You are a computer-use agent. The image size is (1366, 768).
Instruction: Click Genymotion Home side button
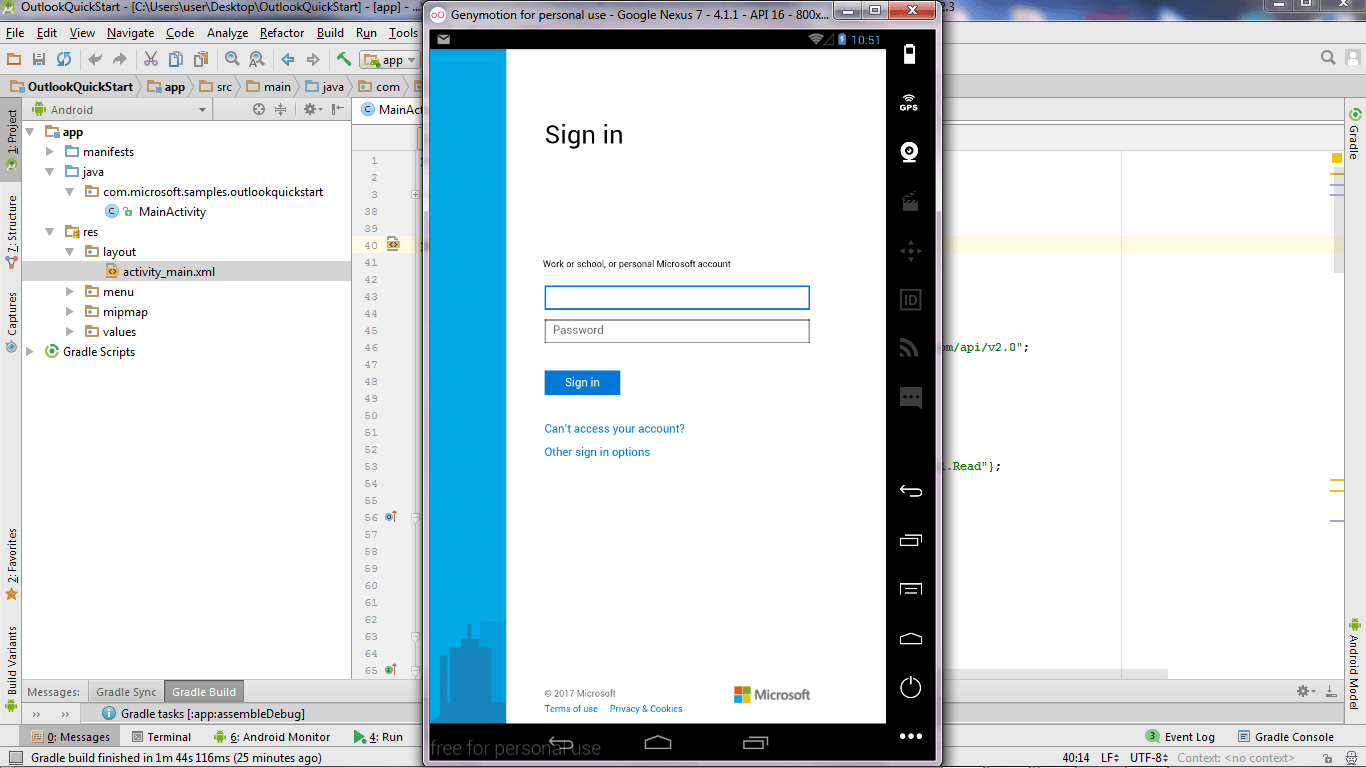[x=910, y=638]
